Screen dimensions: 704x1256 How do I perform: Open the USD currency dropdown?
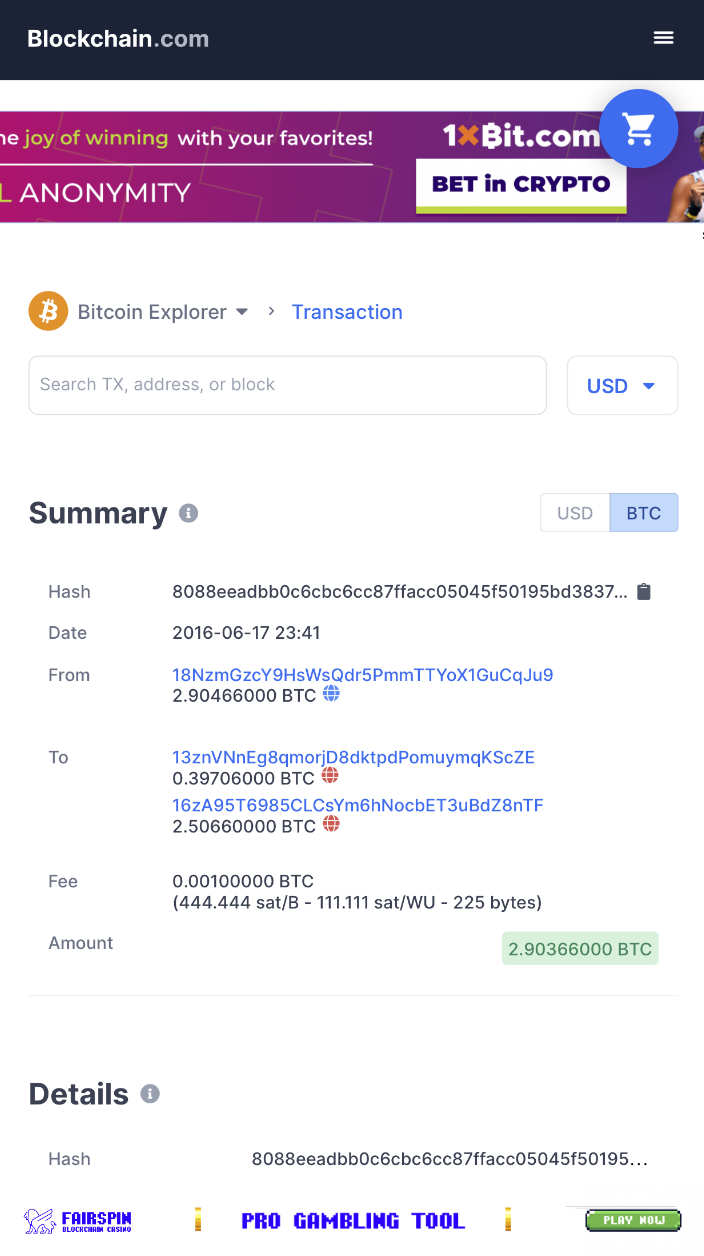[622, 385]
